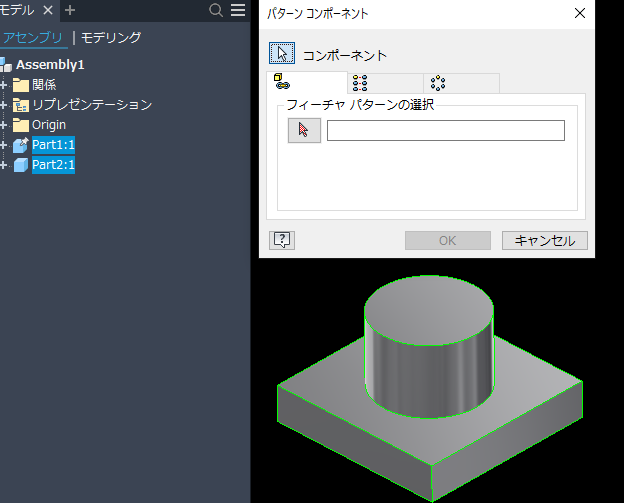624x503 pixels.
Task: Expand the Part1:1 node
Action: pyautogui.click(x=4, y=145)
